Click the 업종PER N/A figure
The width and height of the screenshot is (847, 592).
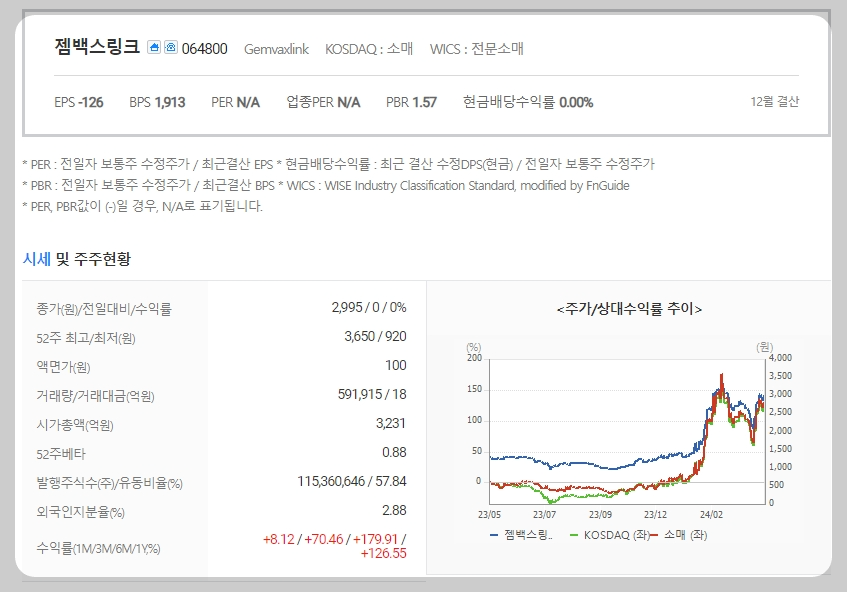pos(323,102)
